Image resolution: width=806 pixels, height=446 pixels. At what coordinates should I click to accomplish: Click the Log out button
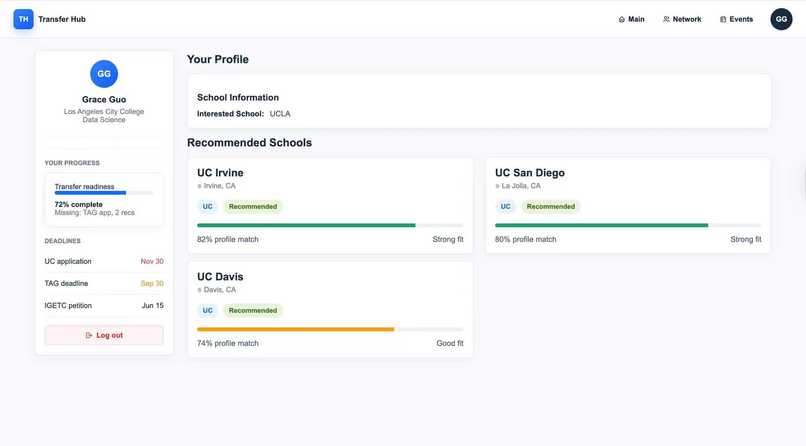tap(104, 335)
